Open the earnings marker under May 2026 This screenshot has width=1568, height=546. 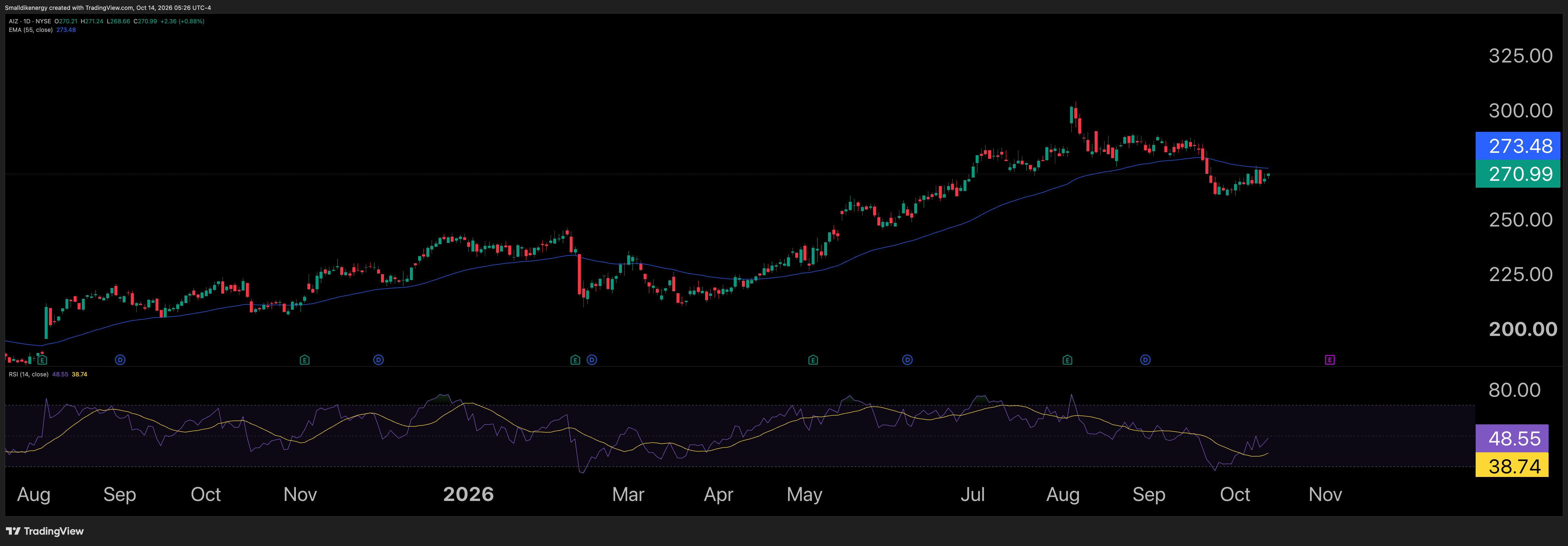(813, 360)
